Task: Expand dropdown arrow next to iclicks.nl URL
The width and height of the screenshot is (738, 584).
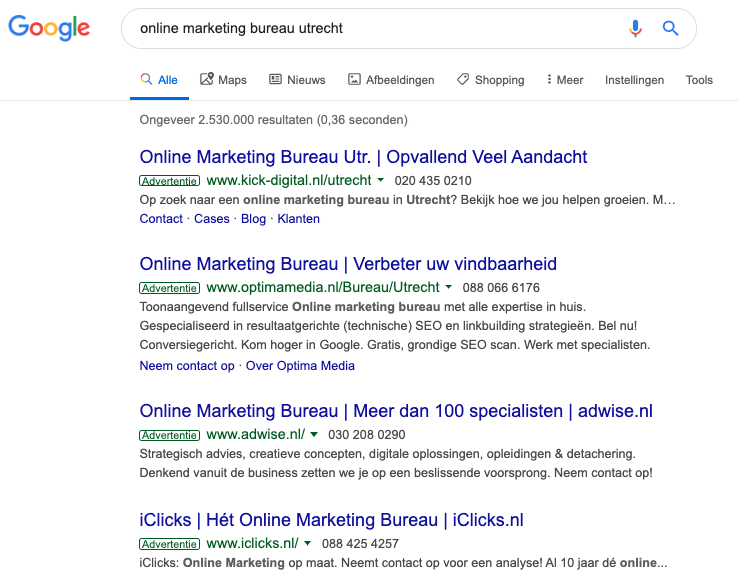Action: point(307,543)
